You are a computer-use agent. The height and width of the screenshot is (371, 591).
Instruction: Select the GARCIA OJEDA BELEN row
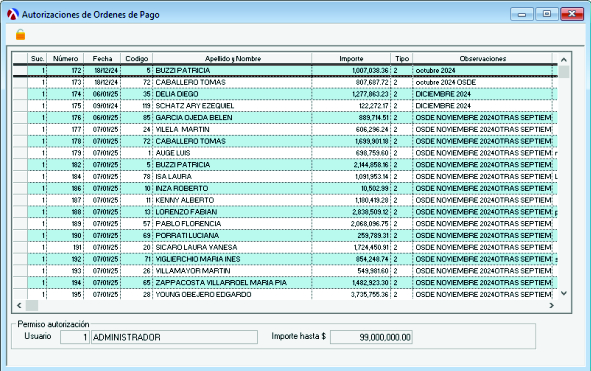click(x=285, y=118)
